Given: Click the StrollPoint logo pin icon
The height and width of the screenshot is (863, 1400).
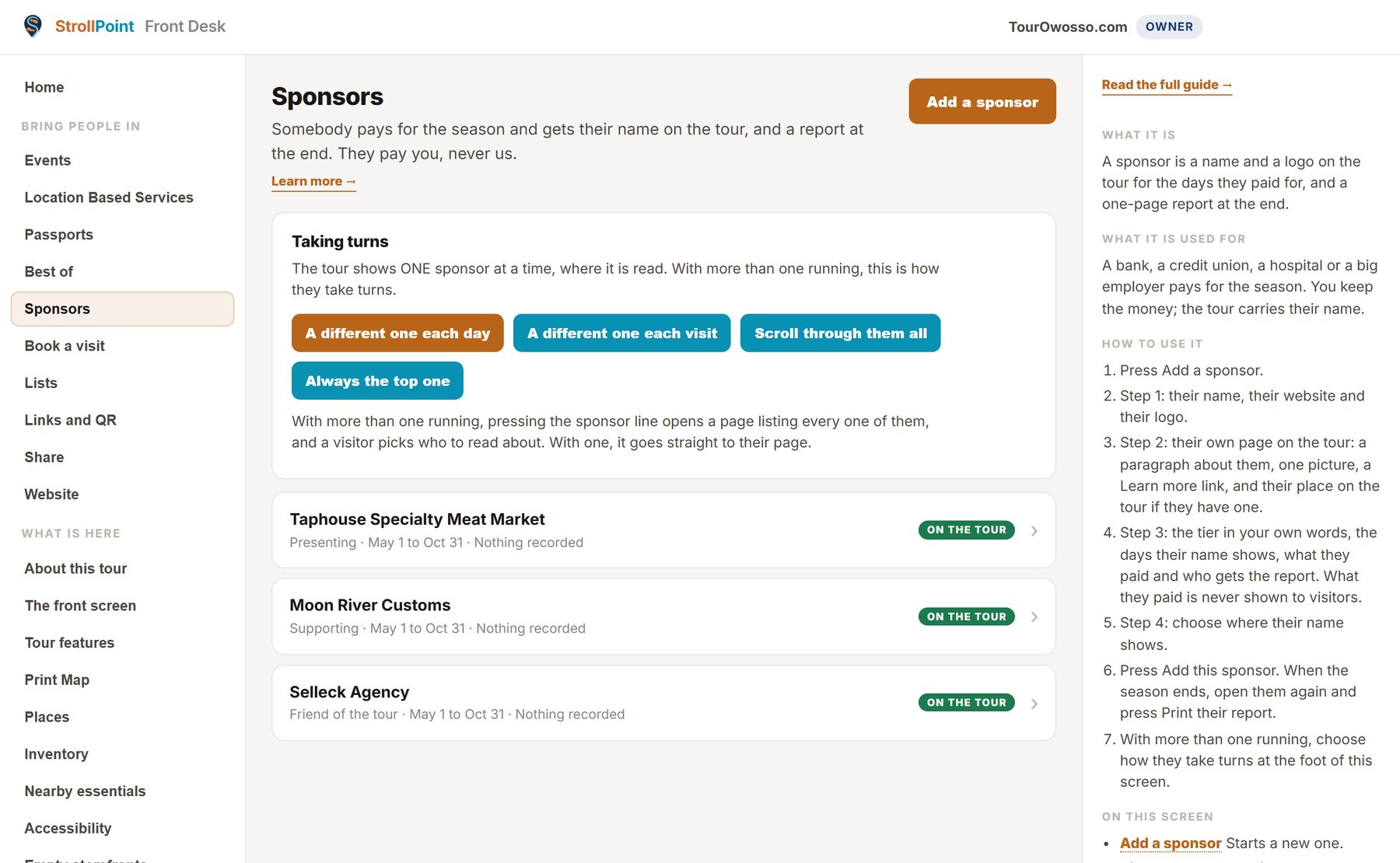Looking at the screenshot, I should click(x=33, y=26).
